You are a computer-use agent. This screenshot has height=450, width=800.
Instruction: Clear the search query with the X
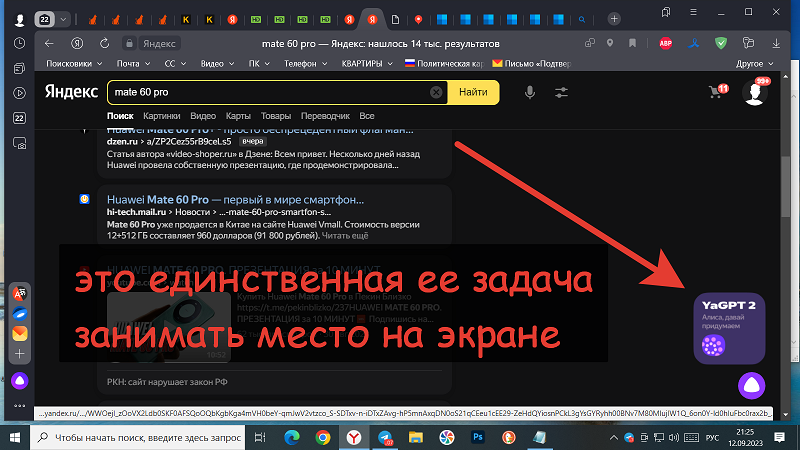pos(436,92)
